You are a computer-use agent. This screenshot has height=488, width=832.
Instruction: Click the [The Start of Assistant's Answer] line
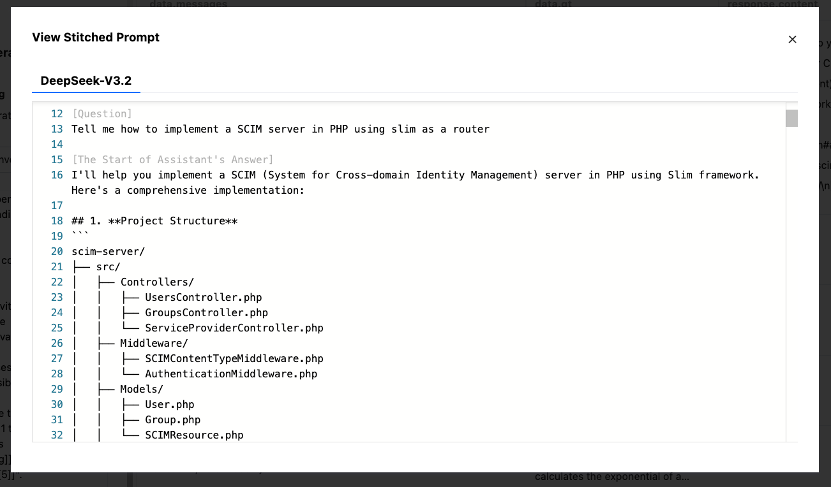[x=172, y=160]
